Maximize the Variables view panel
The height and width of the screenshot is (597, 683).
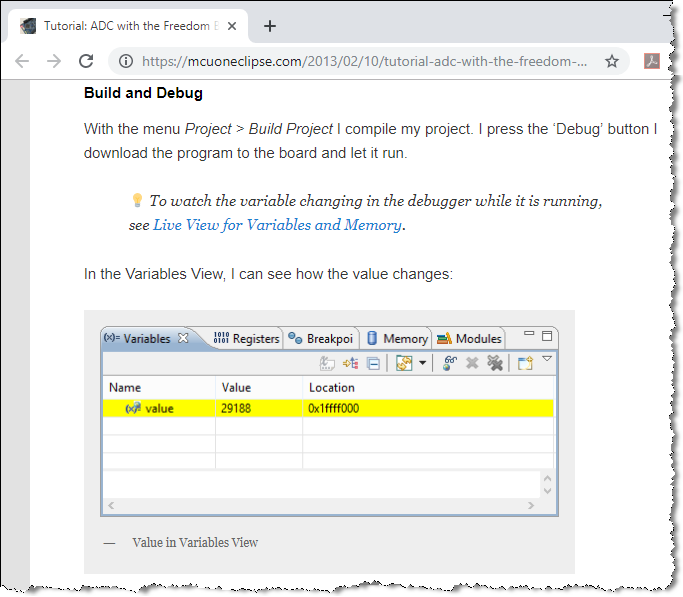[x=547, y=336]
